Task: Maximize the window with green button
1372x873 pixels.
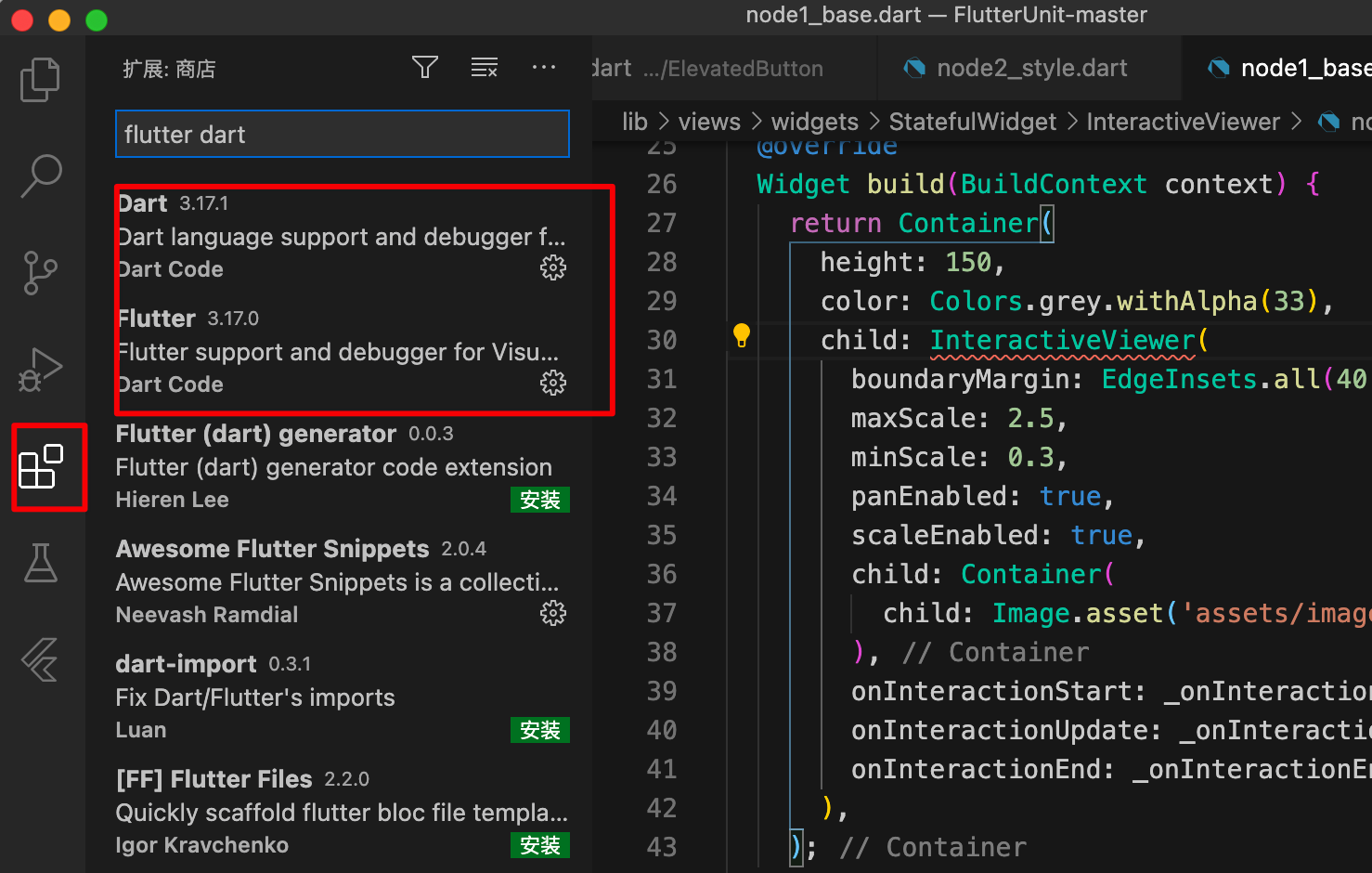Action: 97,20
